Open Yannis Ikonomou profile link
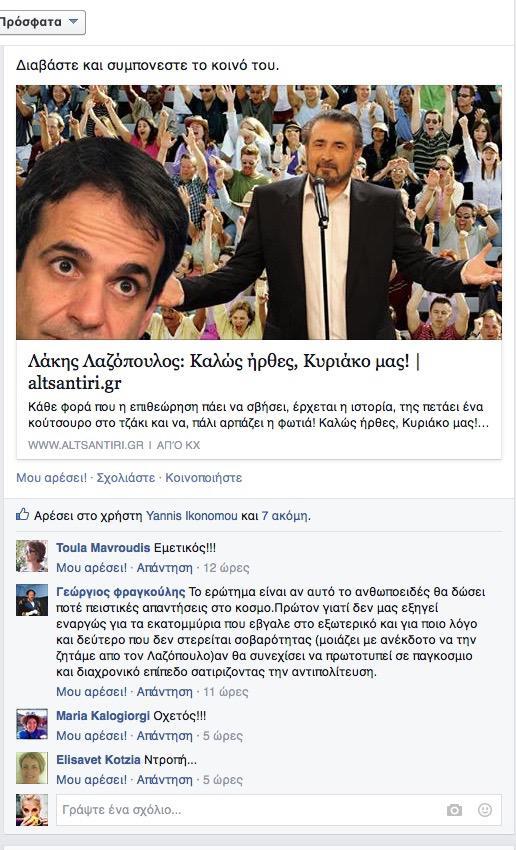 click(192, 516)
